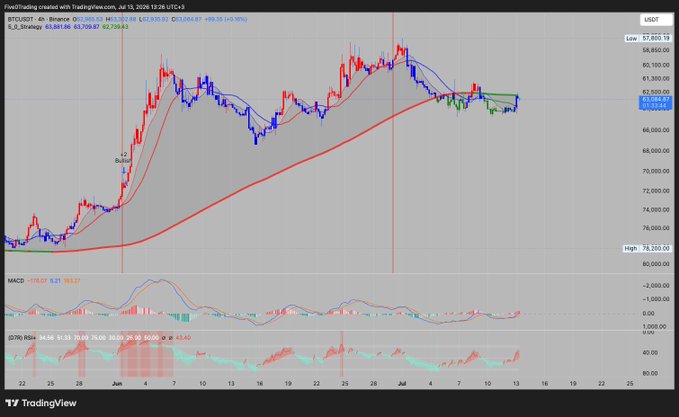Click the 25.00 value in RSI legend
Image resolution: width=679 pixels, height=417 pixels.
133,338
